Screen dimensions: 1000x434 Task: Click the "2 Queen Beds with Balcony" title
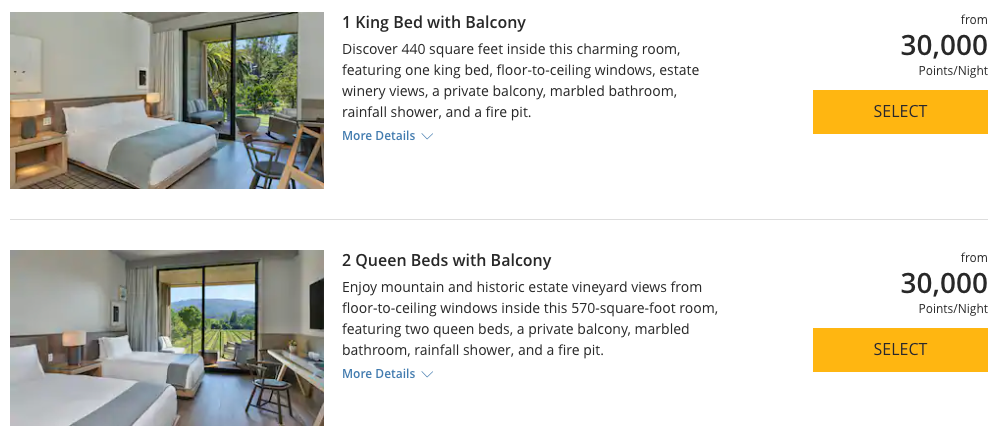(446, 261)
